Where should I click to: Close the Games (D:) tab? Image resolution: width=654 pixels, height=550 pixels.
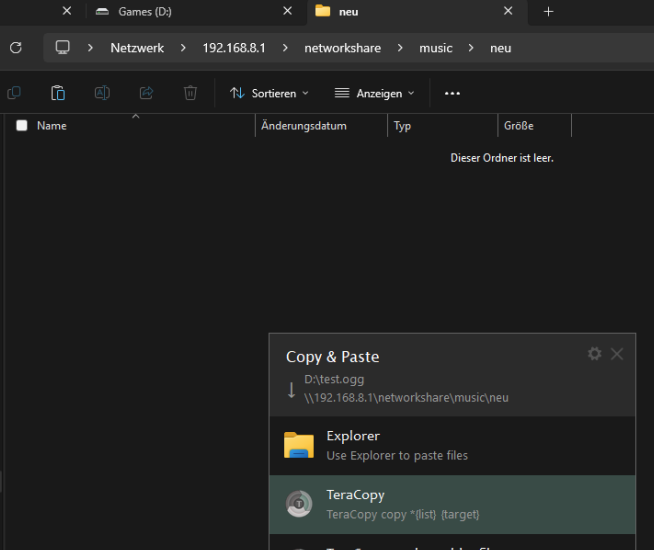287,11
